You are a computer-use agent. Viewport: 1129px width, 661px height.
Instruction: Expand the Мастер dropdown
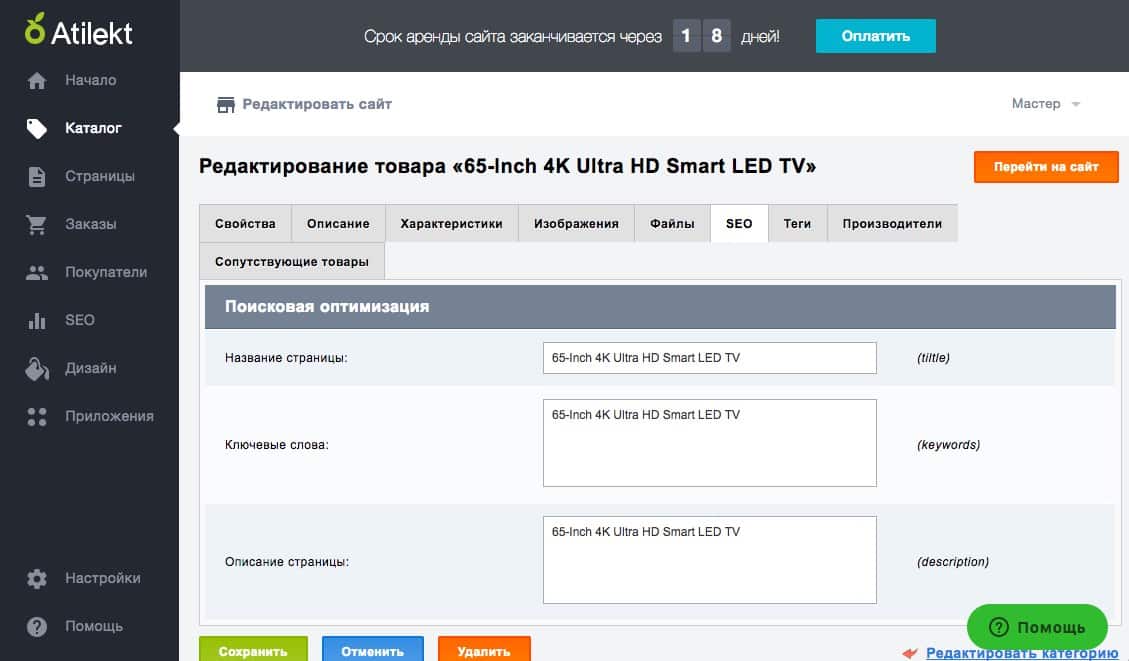(x=1045, y=104)
